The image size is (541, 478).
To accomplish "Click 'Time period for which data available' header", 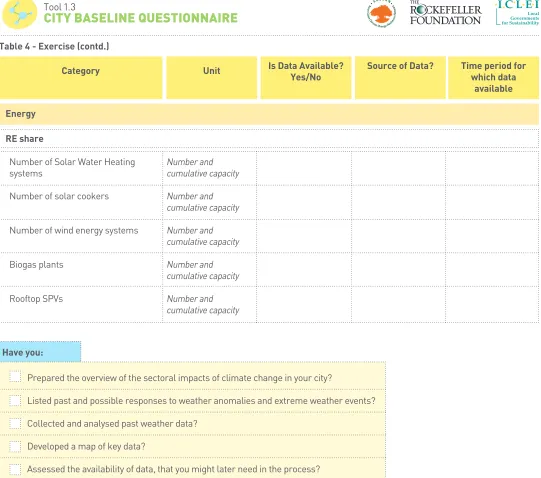I will click(493, 78).
